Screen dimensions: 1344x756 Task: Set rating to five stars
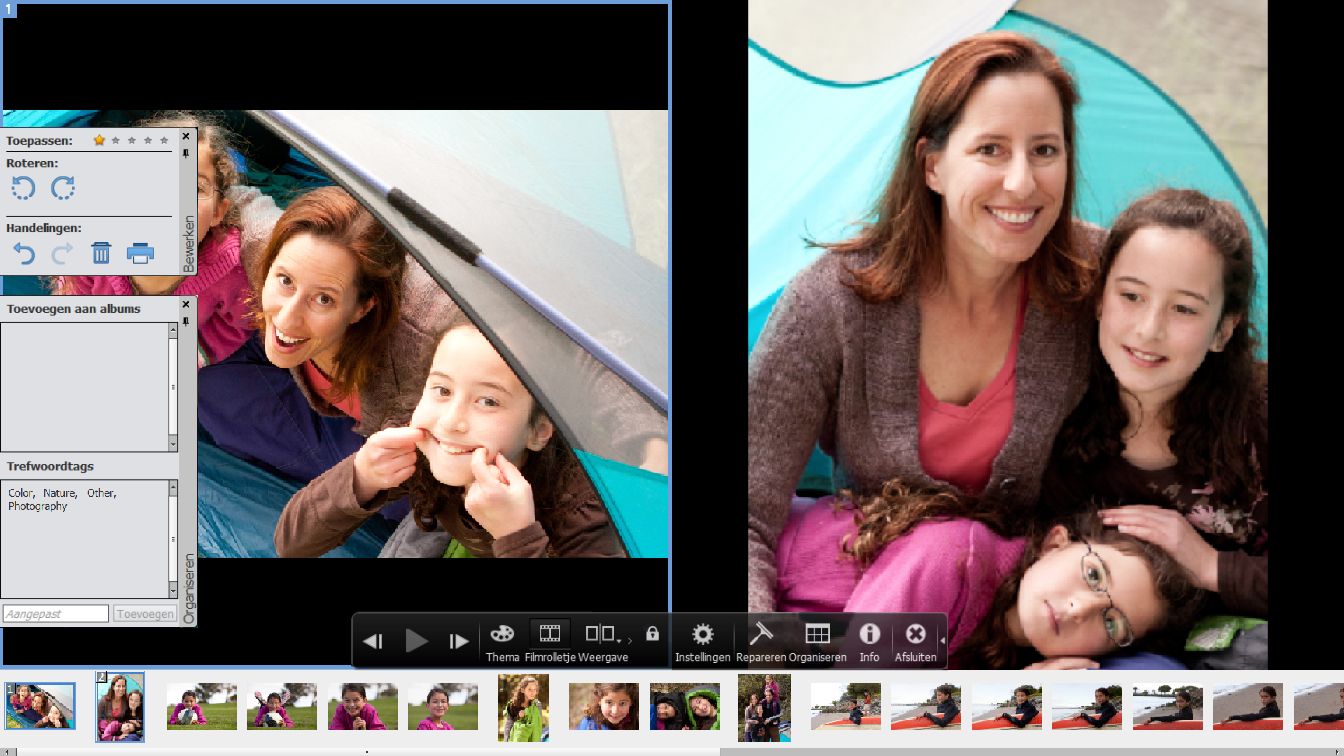(x=164, y=140)
